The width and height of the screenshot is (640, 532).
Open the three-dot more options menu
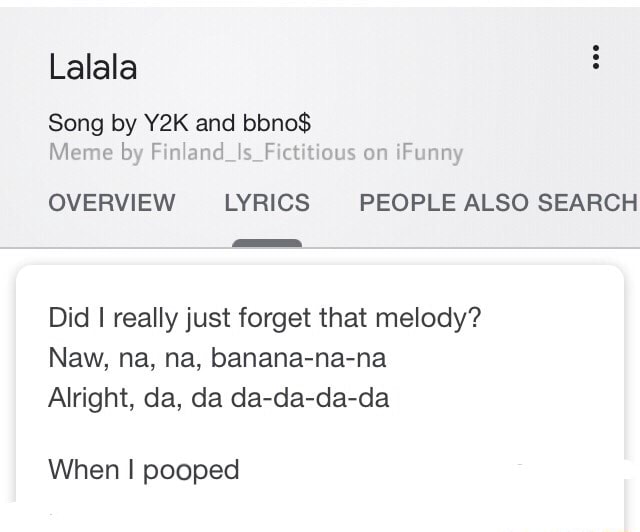click(596, 57)
